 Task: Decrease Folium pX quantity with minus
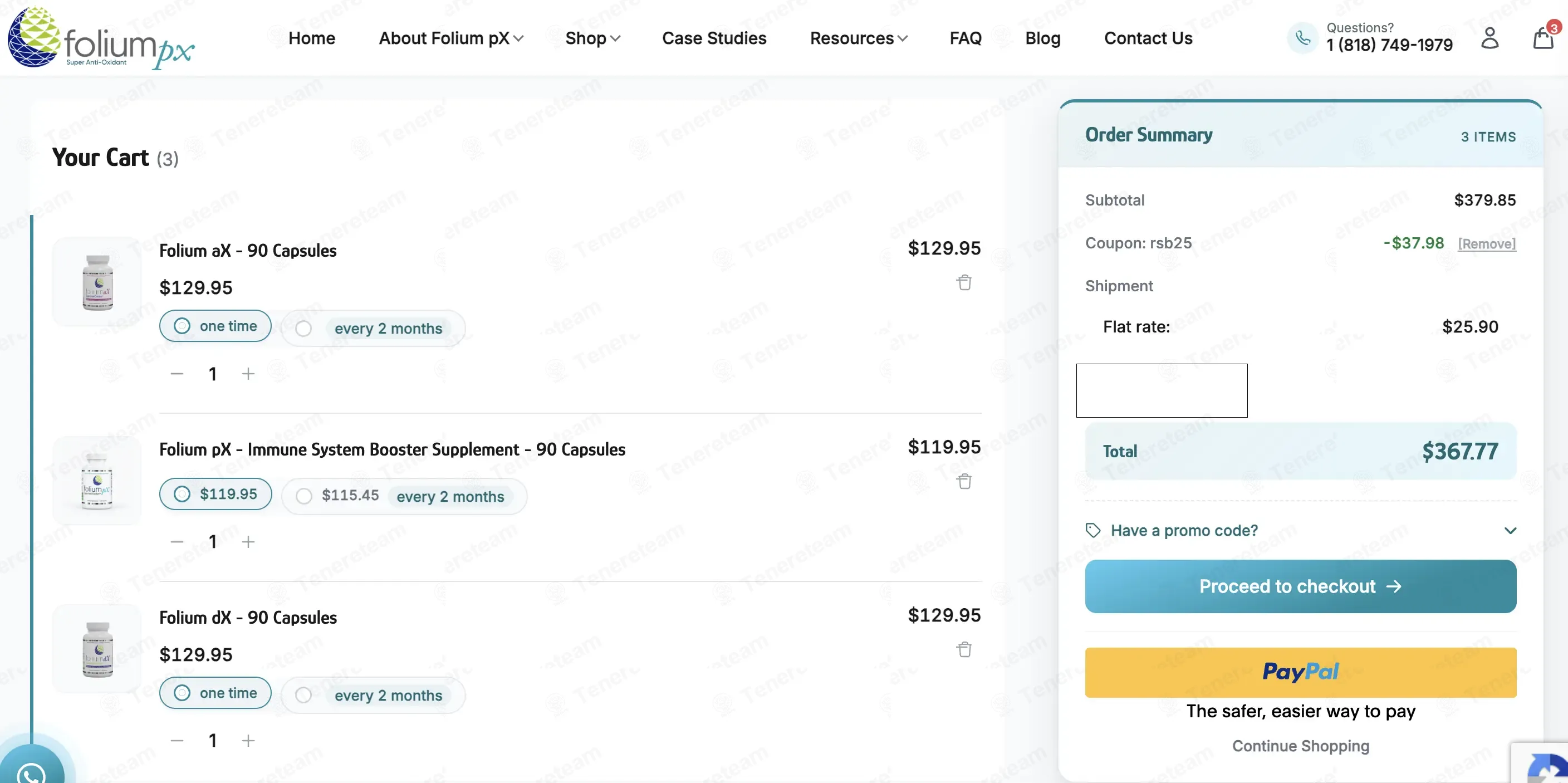tap(177, 541)
